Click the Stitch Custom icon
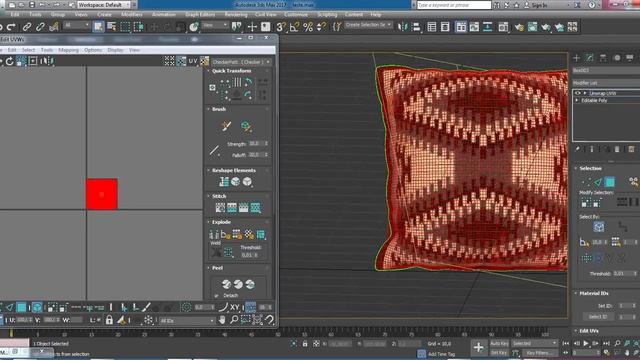 coord(255,208)
